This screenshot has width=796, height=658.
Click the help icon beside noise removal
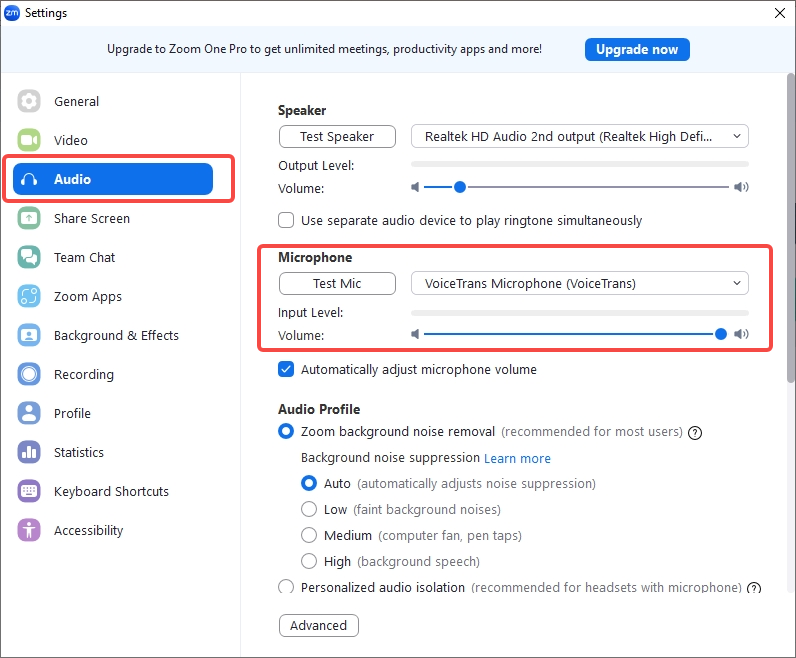[695, 433]
